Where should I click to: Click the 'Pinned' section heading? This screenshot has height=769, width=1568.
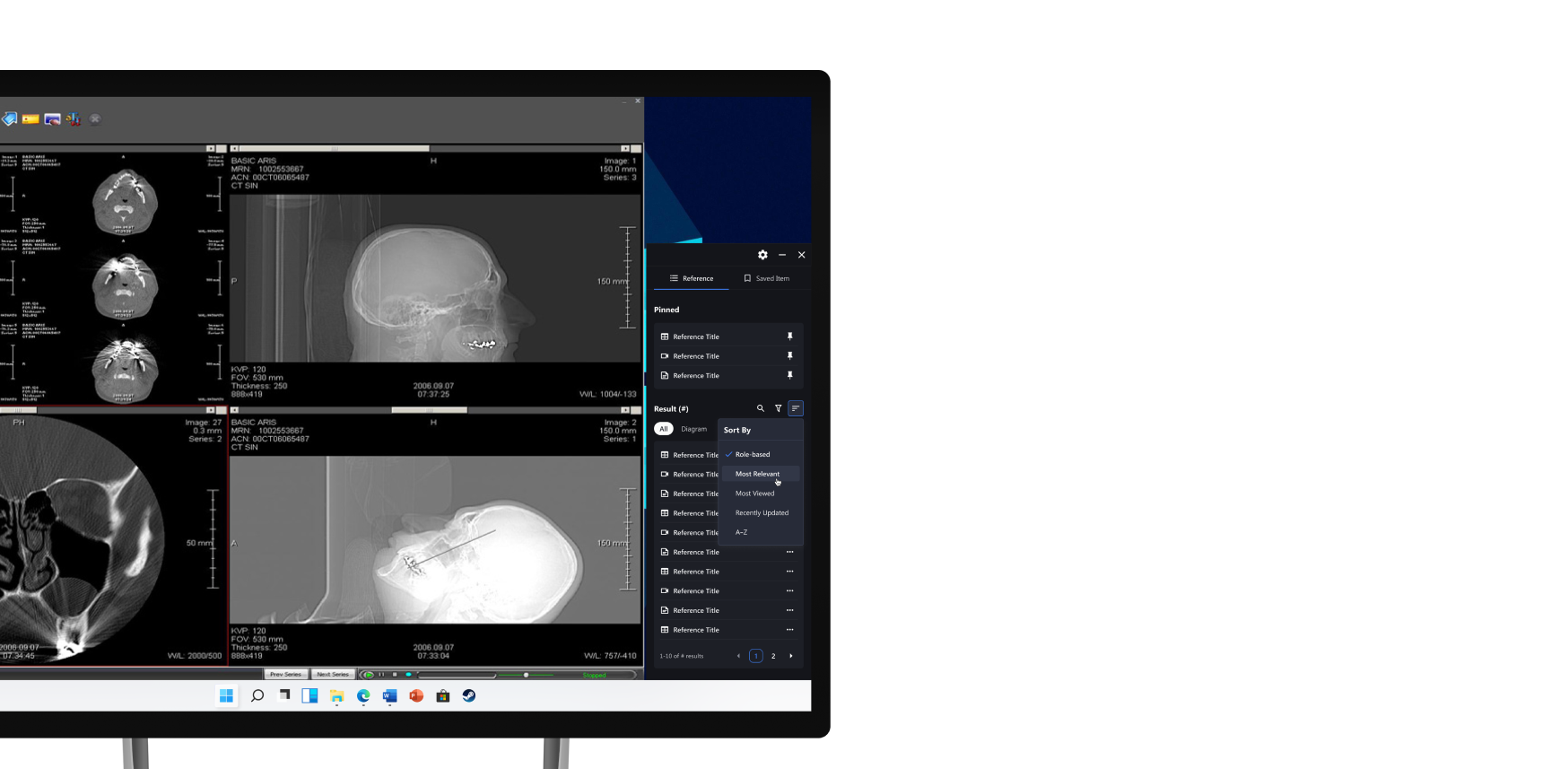coord(666,310)
